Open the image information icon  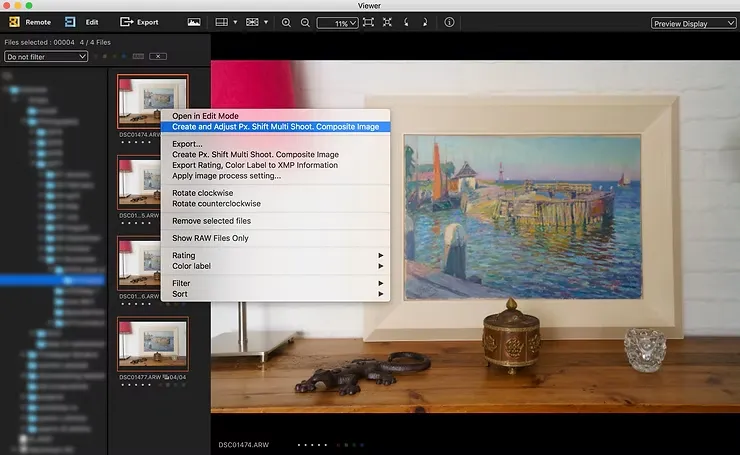pyautogui.click(x=449, y=22)
